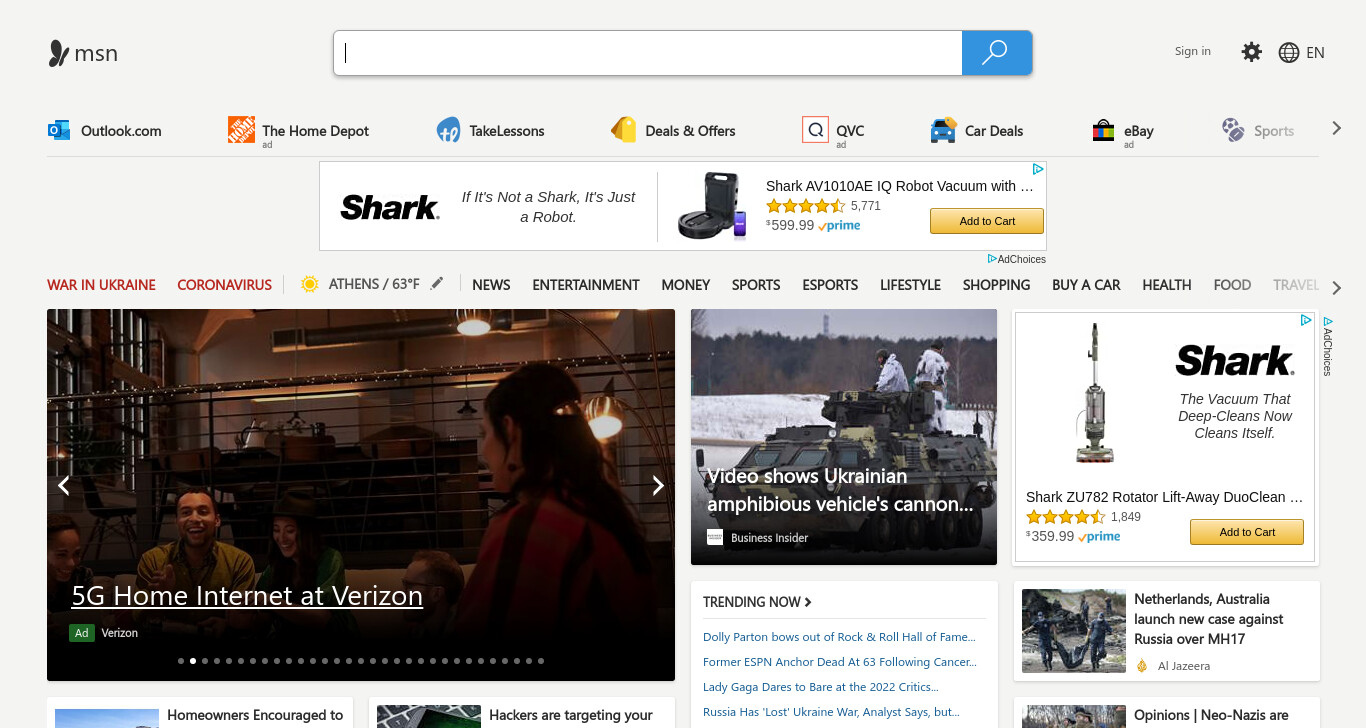Open Opinions Neo-Nazis article card
The width and height of the screenshot is (1366, 728).
tap(1167, 713)
